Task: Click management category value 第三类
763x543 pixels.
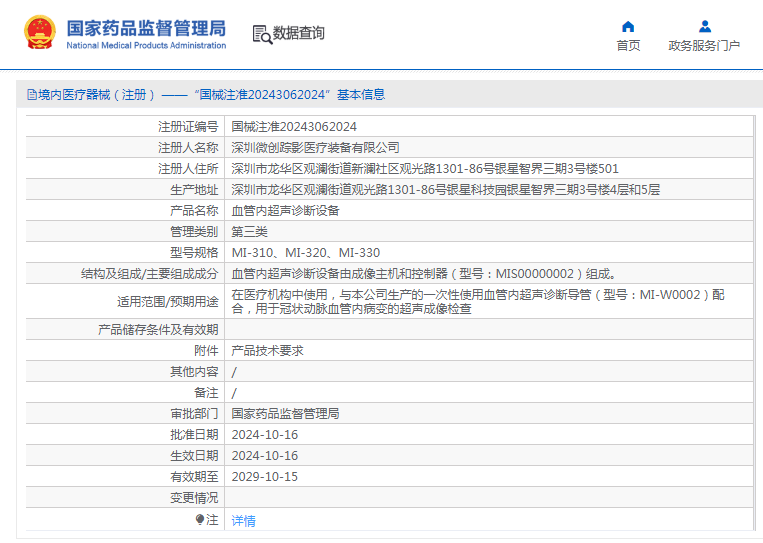Action: 249,231
